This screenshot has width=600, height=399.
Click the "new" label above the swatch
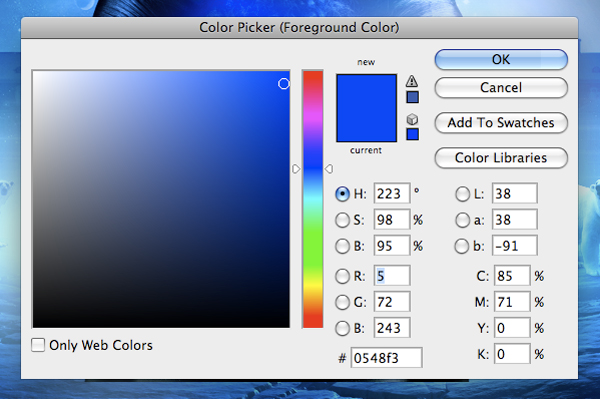(366, 62)
